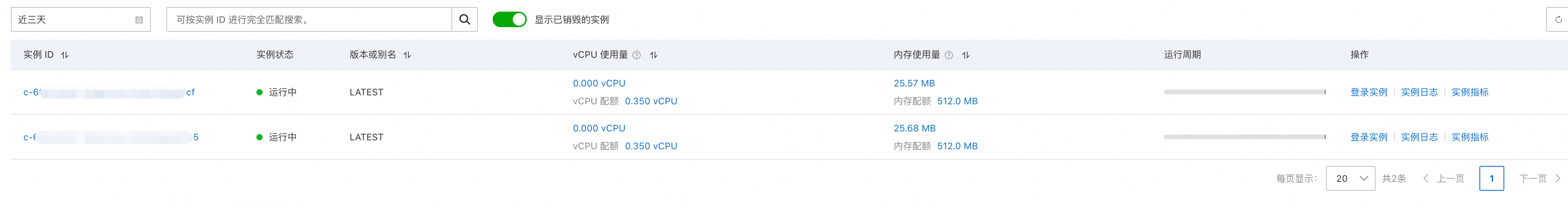Select page 1 in pagination
This screenshot has height=207, width=1568.
click(1491, 178)
